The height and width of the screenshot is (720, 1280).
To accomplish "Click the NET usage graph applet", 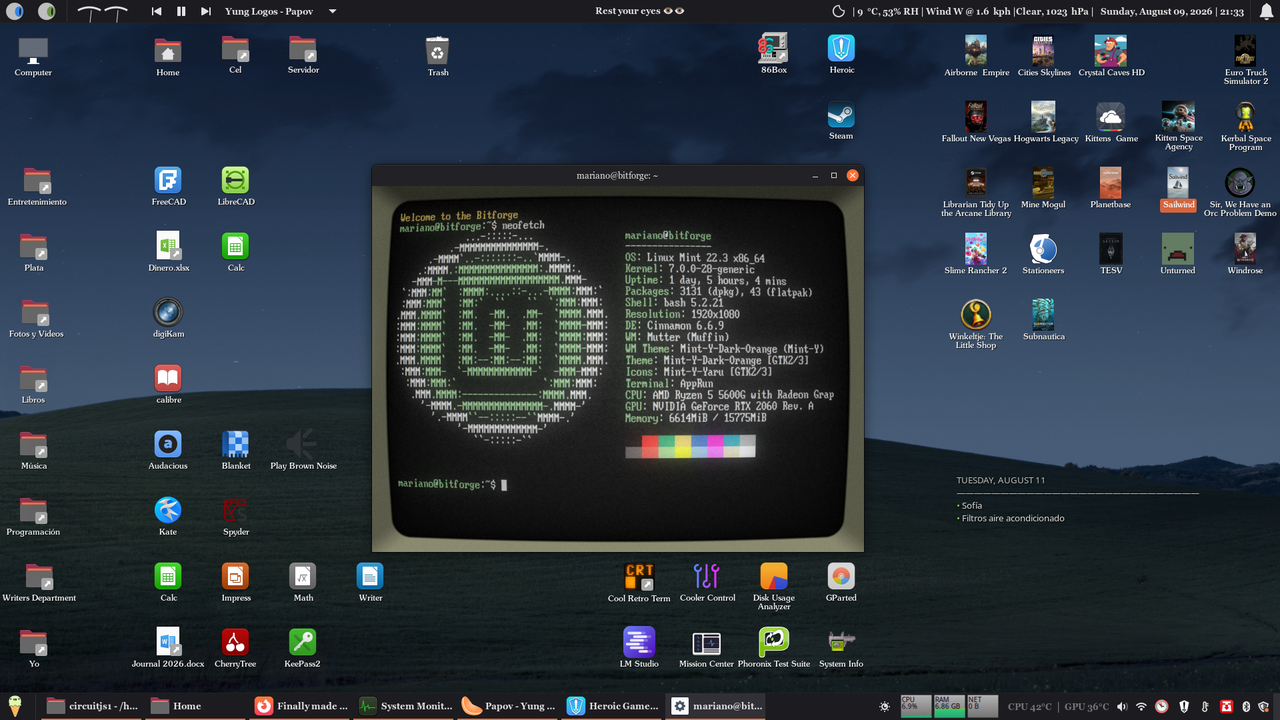I will click(x=982, y=706).
